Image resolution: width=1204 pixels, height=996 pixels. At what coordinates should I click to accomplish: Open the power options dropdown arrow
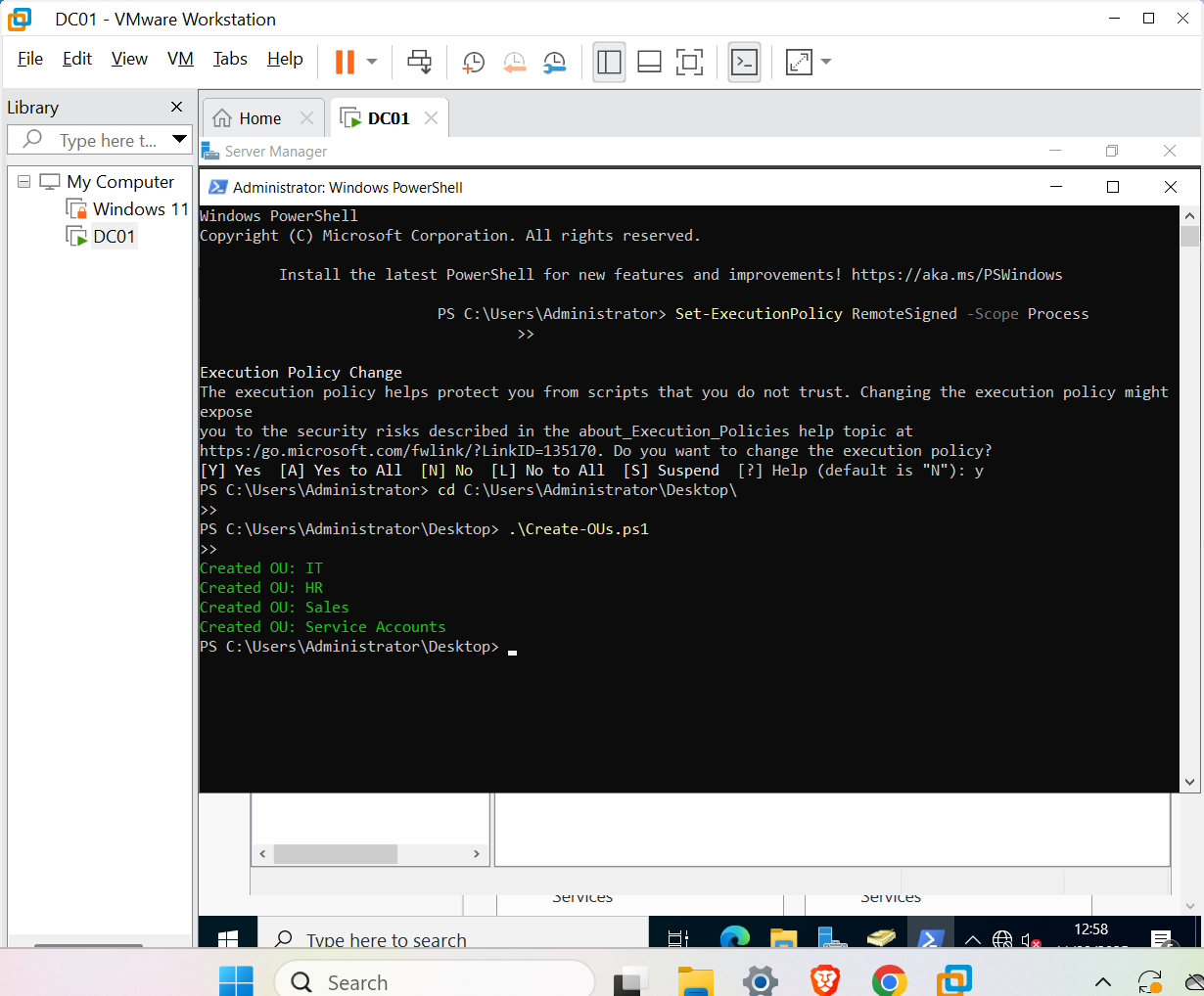point(372,62)
